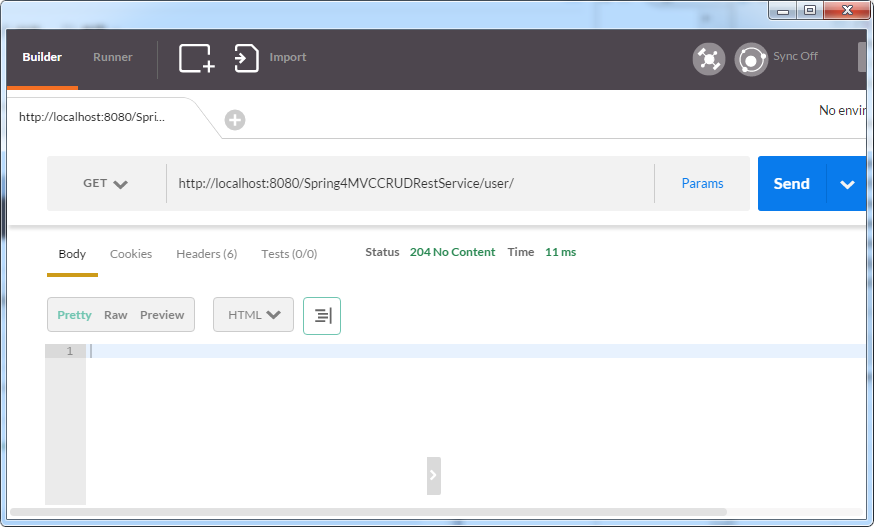Open the Send options dropdown arrow
The width and height of the screenshot is (874, 527).
pyautogui.click(x=847, y=184)
